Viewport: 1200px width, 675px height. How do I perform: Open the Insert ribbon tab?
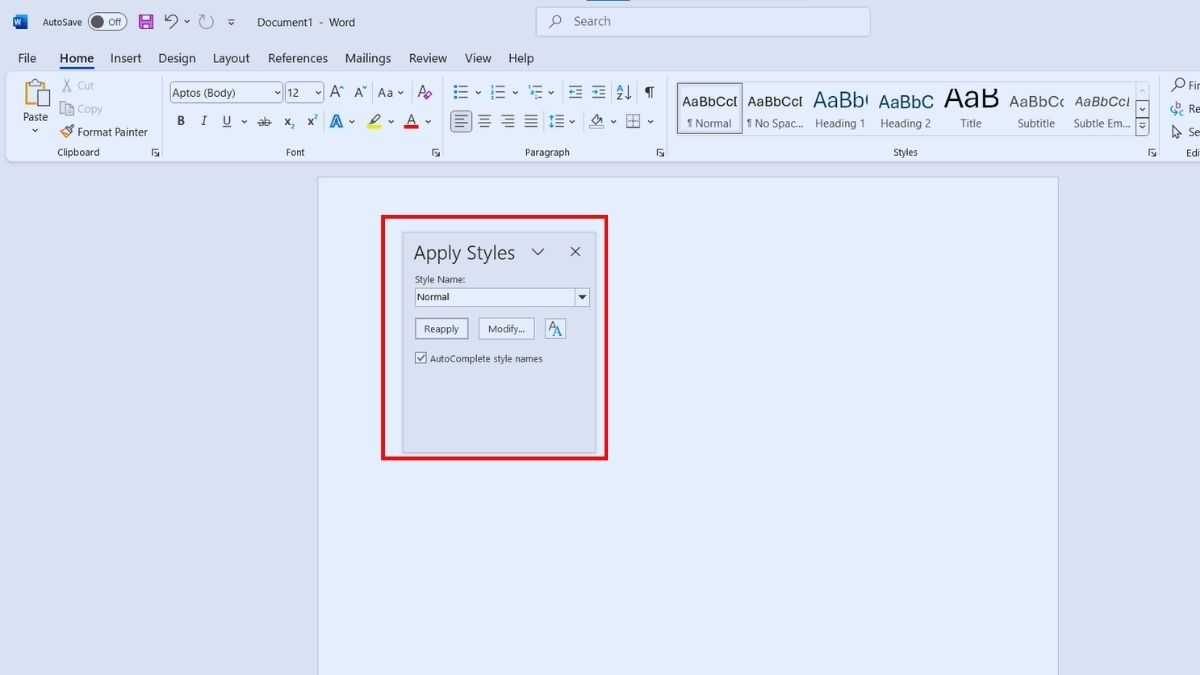click(125, 58)
